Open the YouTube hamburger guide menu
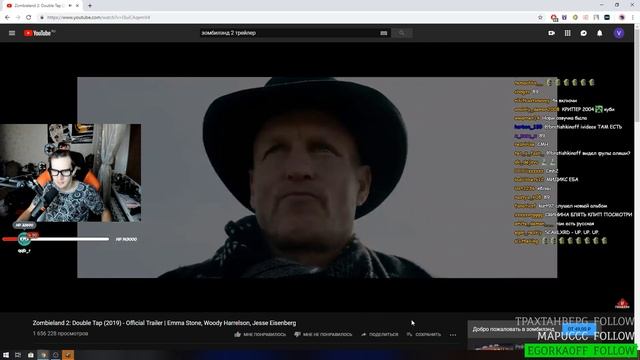 tap(12, 33)
